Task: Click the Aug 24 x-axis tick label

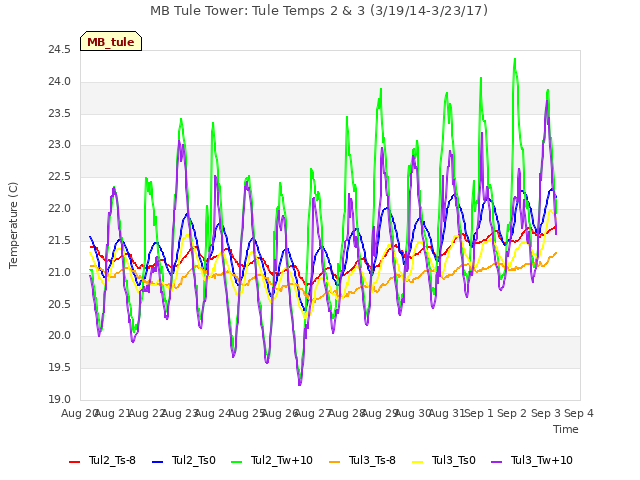Action: [x=213, y=413]
